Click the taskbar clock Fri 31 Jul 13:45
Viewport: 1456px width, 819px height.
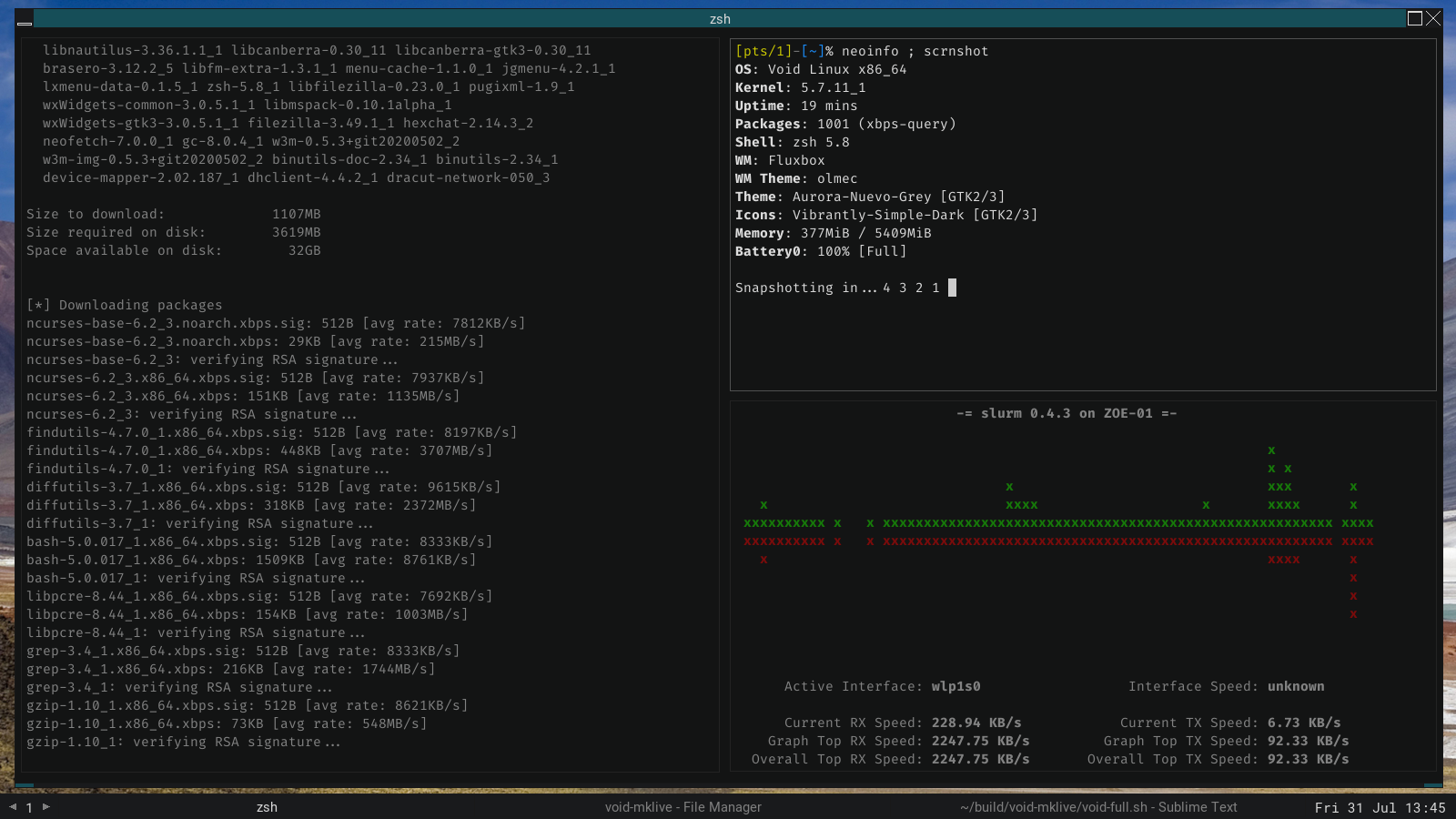(x=1380, y=808)
